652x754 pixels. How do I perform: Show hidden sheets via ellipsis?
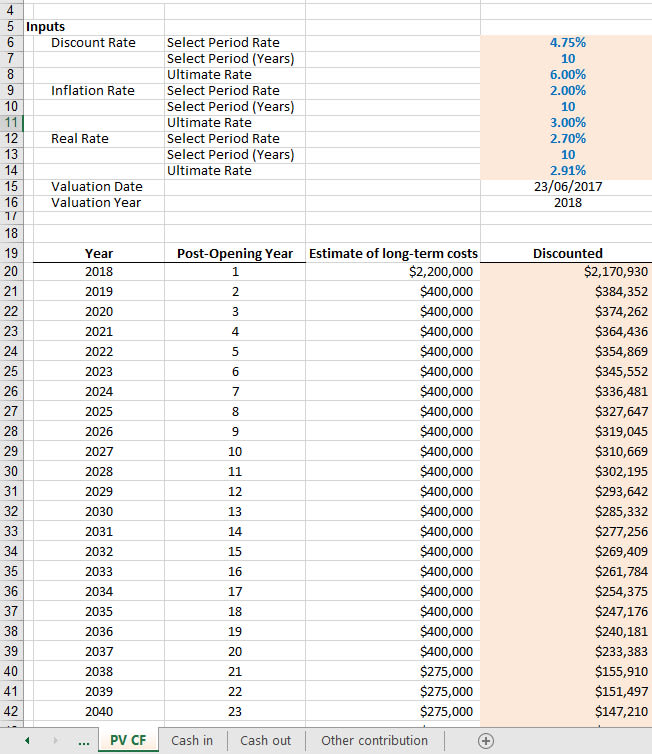pyautogui.click(x=84, y=741)
